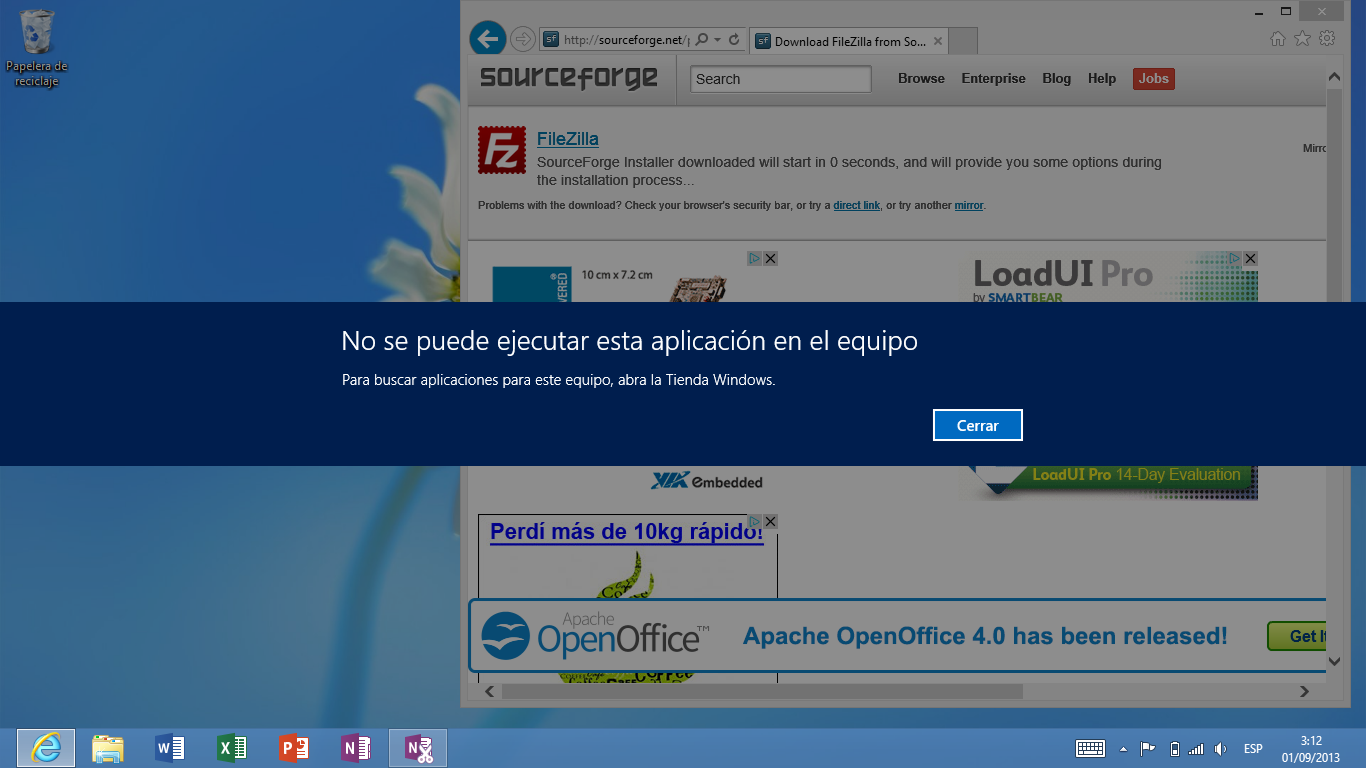Image resolution: width=1366 pixels, height=768 pixels.
Task: Click the volume speaker icon
Action: (x=1221, y=748)
